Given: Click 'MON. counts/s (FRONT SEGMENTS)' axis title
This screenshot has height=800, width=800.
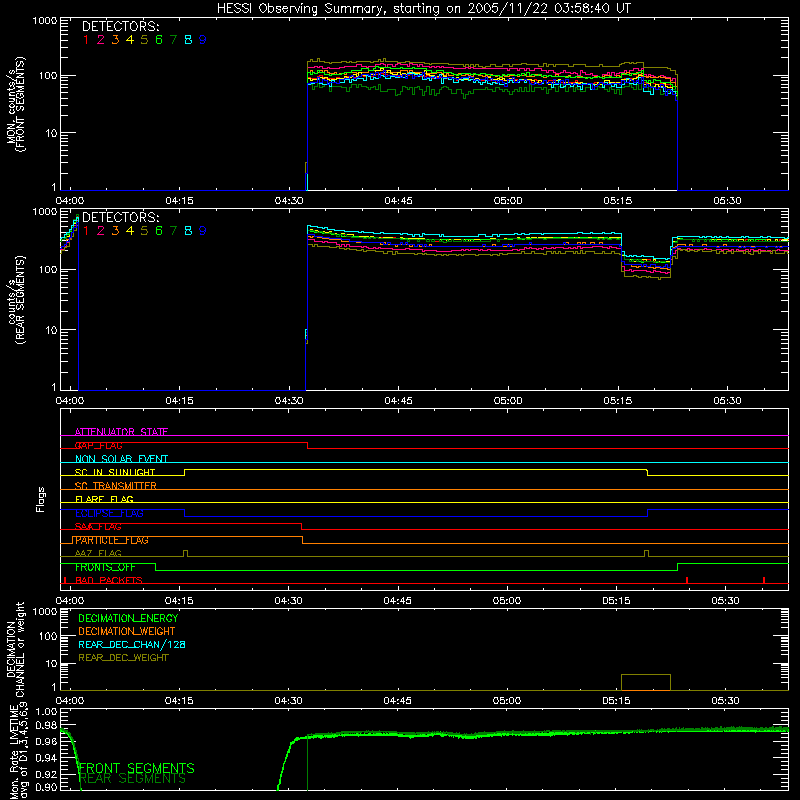Looking at the screenshot, I should click(x=16, y=104).
